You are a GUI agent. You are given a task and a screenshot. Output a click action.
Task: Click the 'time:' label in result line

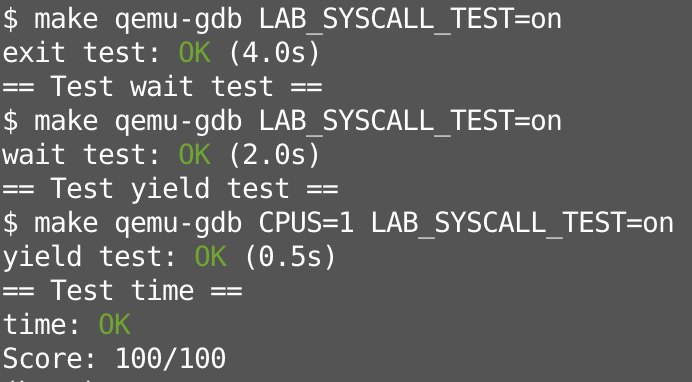41,325
